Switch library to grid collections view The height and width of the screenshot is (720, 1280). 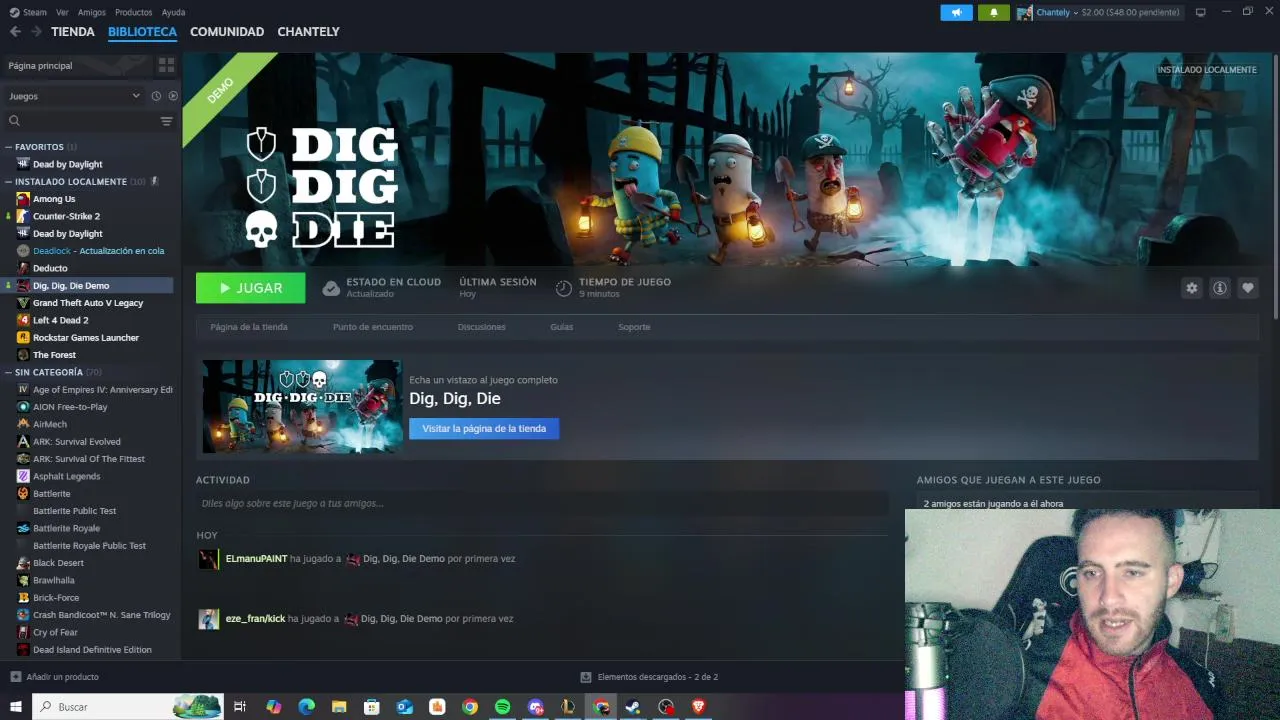click(x=166, y=65)
